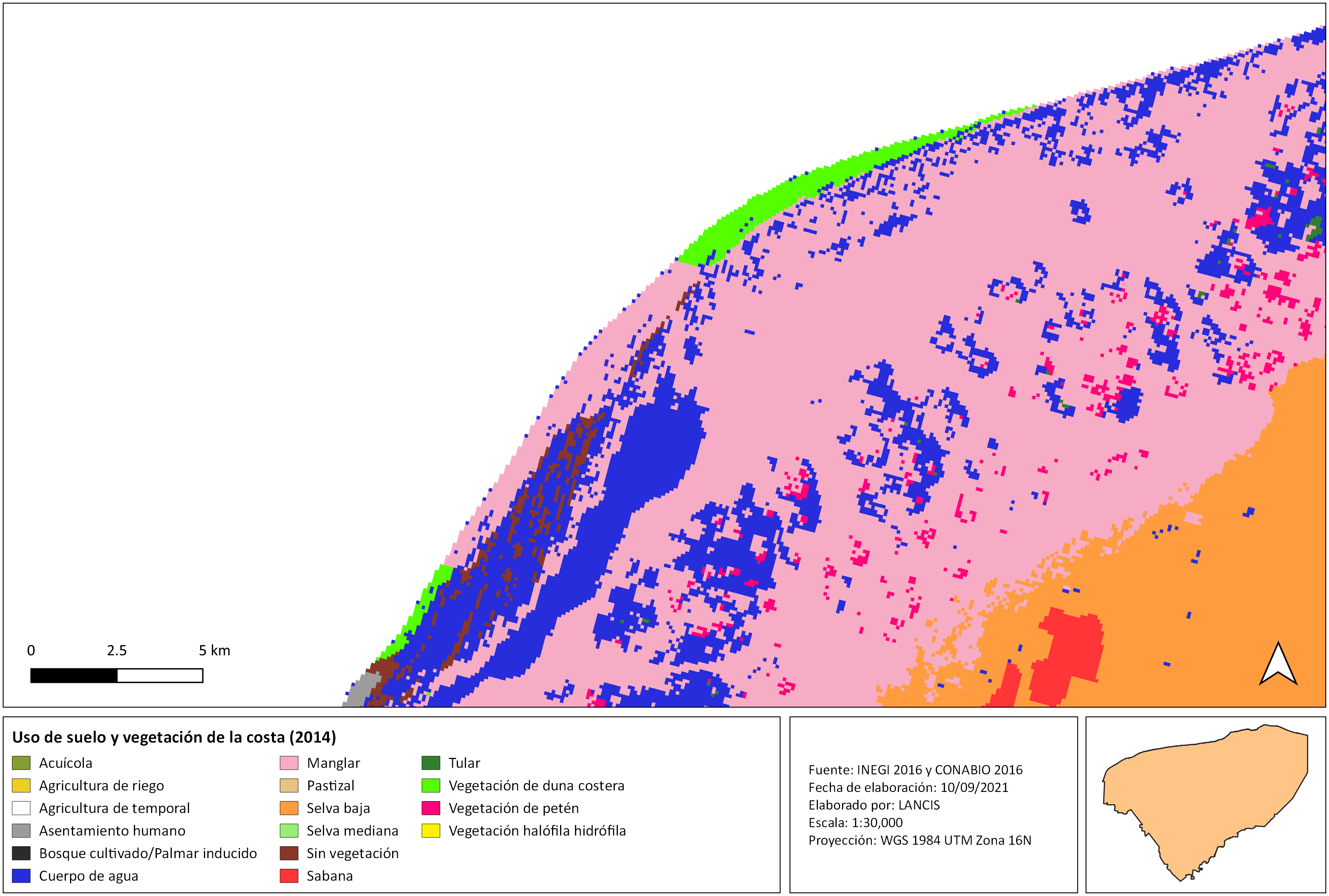Click the 'Escala: 1:30,000' text

(x=856, y=823)
